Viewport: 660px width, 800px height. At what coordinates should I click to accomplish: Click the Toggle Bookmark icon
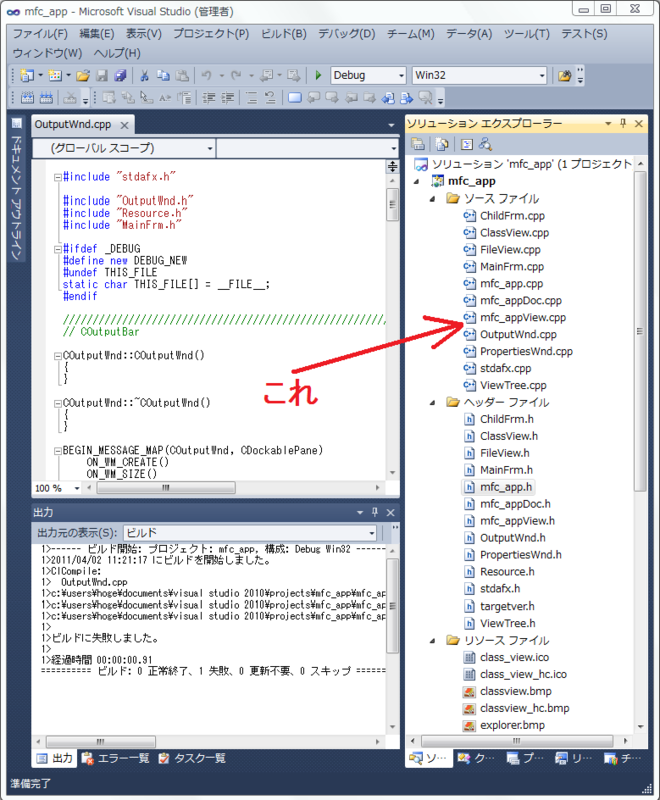click(x=294, y=97)
